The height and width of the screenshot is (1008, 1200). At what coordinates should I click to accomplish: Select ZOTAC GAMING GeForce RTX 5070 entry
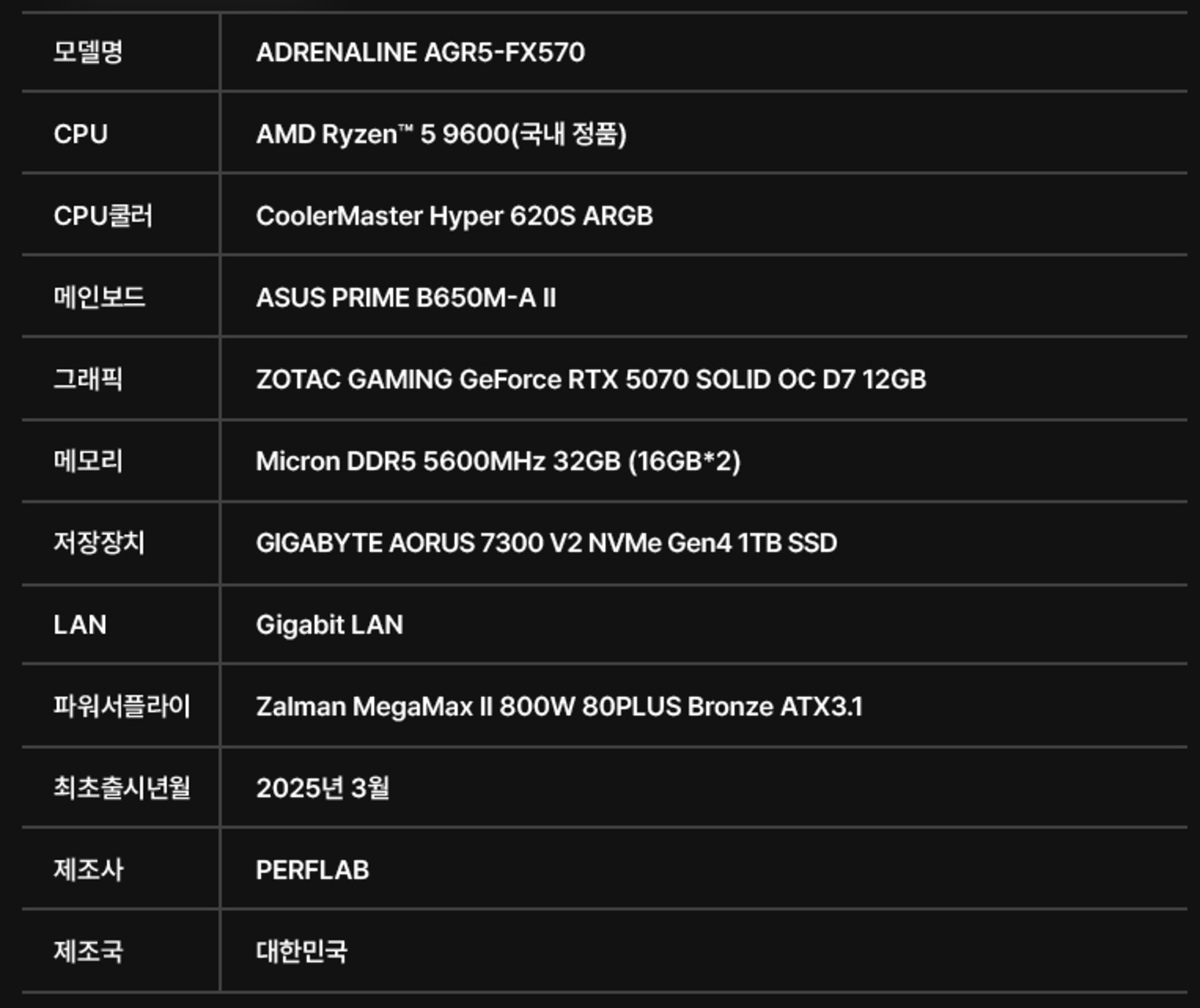tap(591, 380)
